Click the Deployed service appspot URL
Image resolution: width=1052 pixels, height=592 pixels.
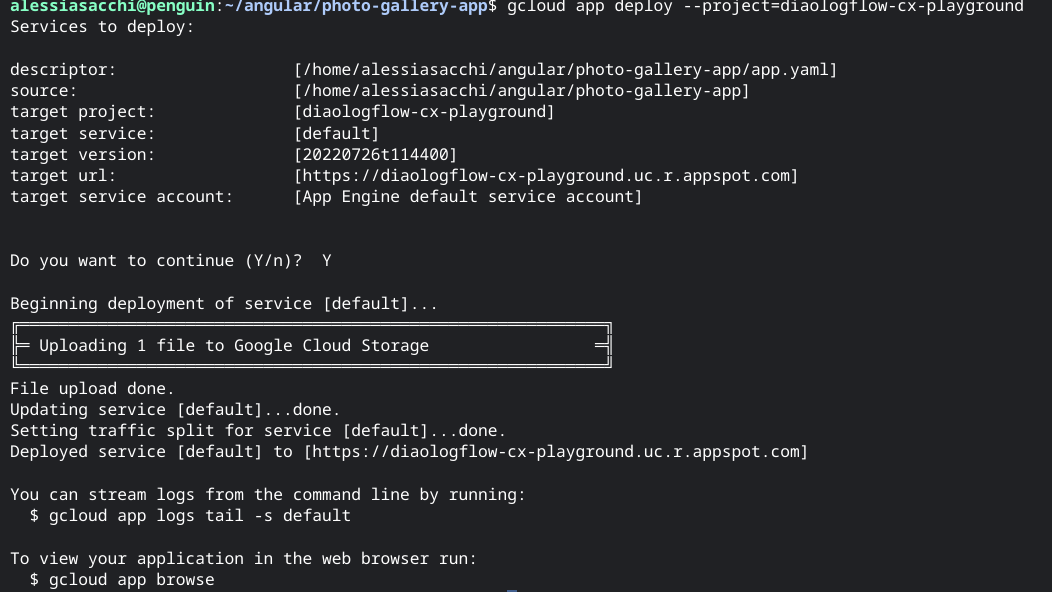point(556,452)
